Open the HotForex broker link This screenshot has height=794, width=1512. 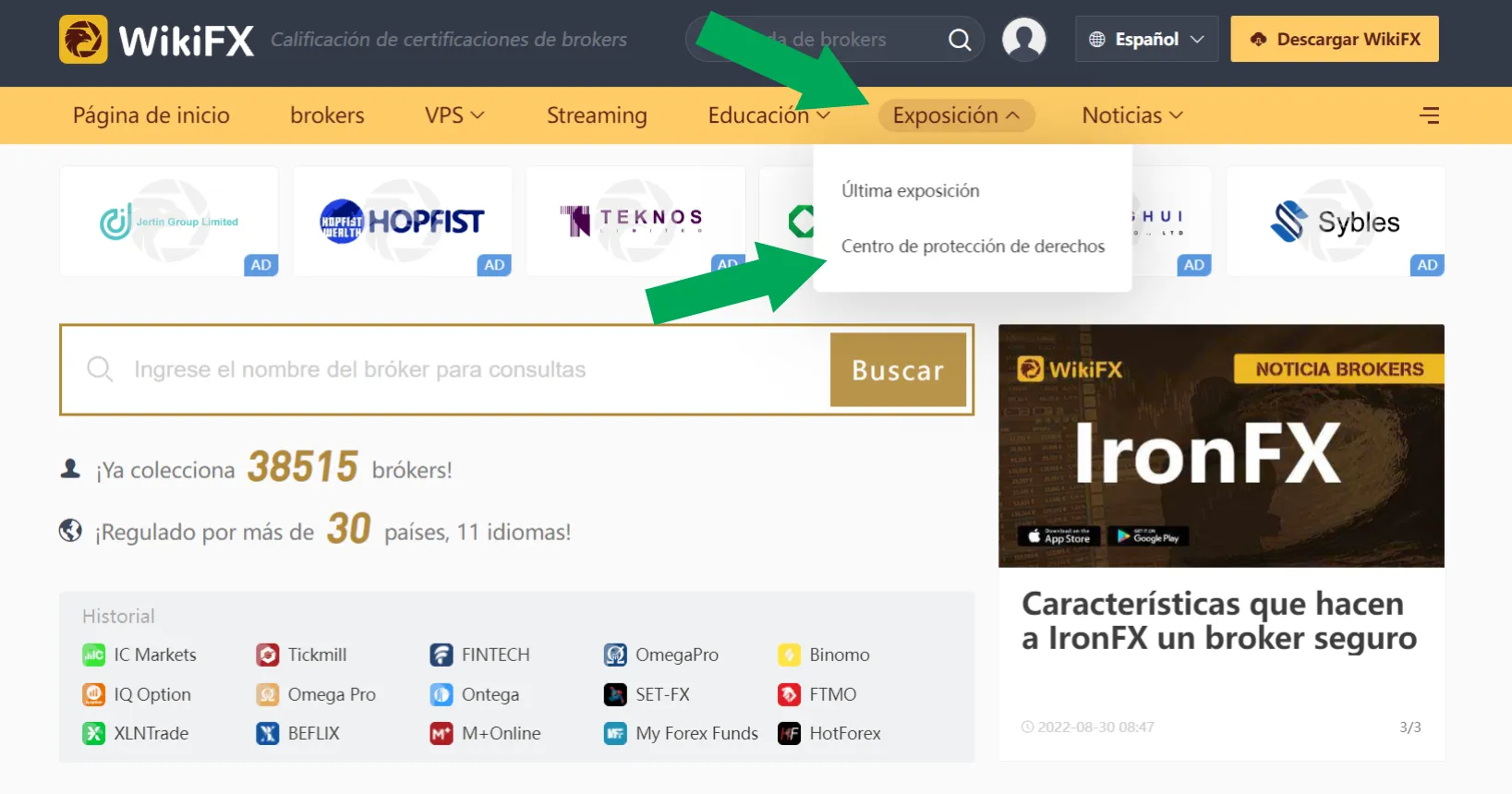(x=845, y=733)
